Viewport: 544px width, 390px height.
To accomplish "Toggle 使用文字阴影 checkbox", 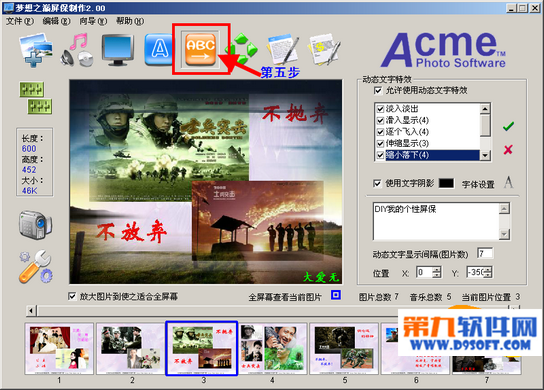I will click(x=377, y=183).
